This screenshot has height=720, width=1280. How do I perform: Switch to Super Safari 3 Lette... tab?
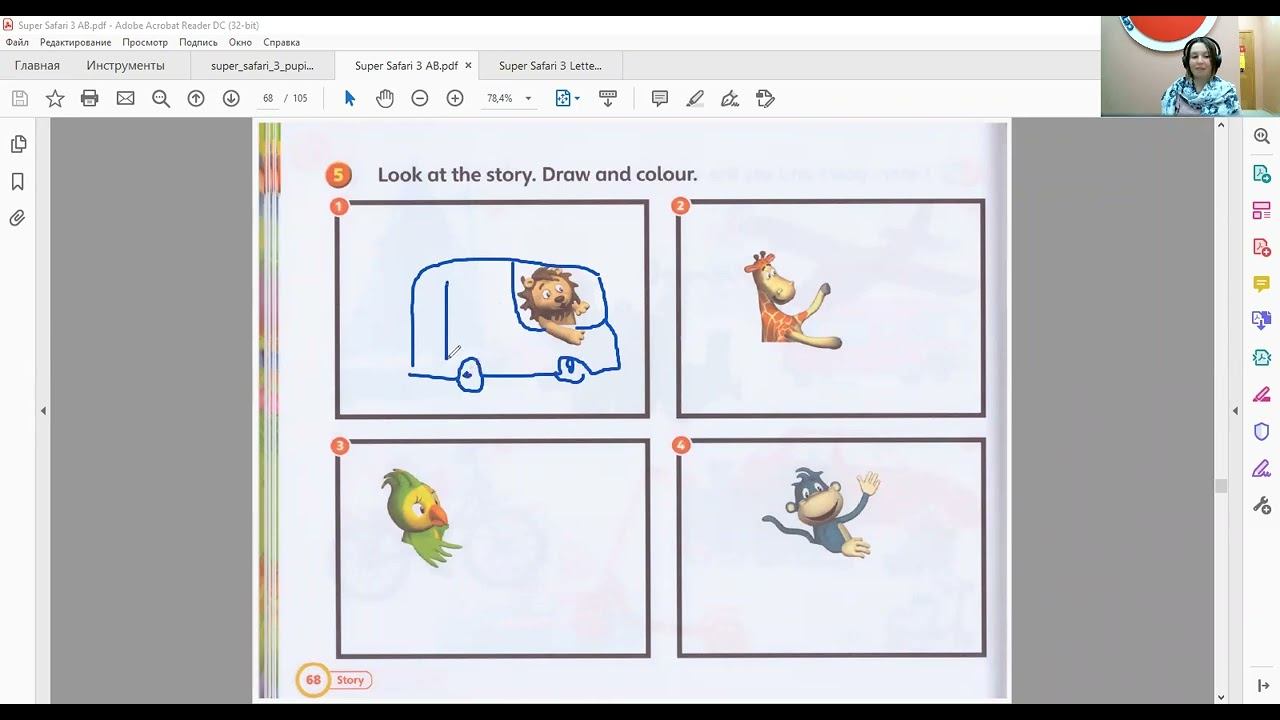(x=550, y=65)
